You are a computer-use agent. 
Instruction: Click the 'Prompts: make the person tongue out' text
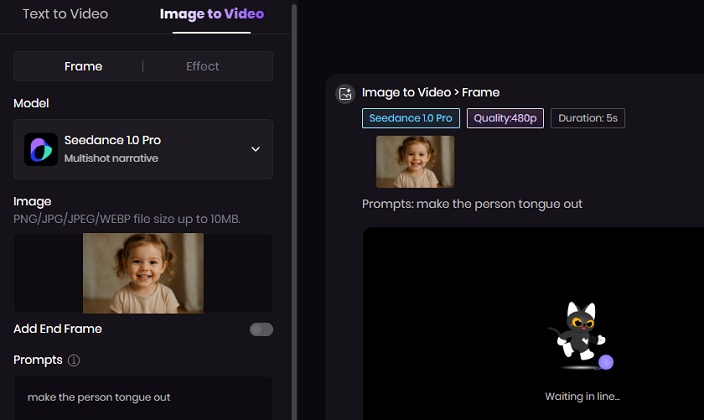tap(472, 204)
